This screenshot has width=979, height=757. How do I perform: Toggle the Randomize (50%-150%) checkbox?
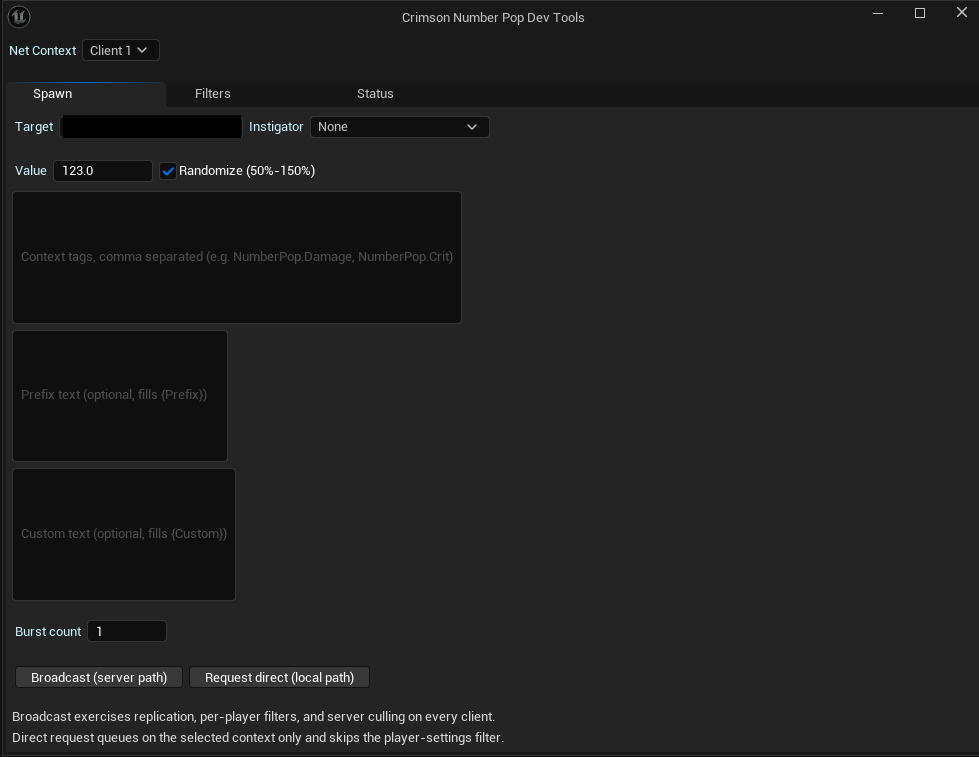(x=168, y=171)
